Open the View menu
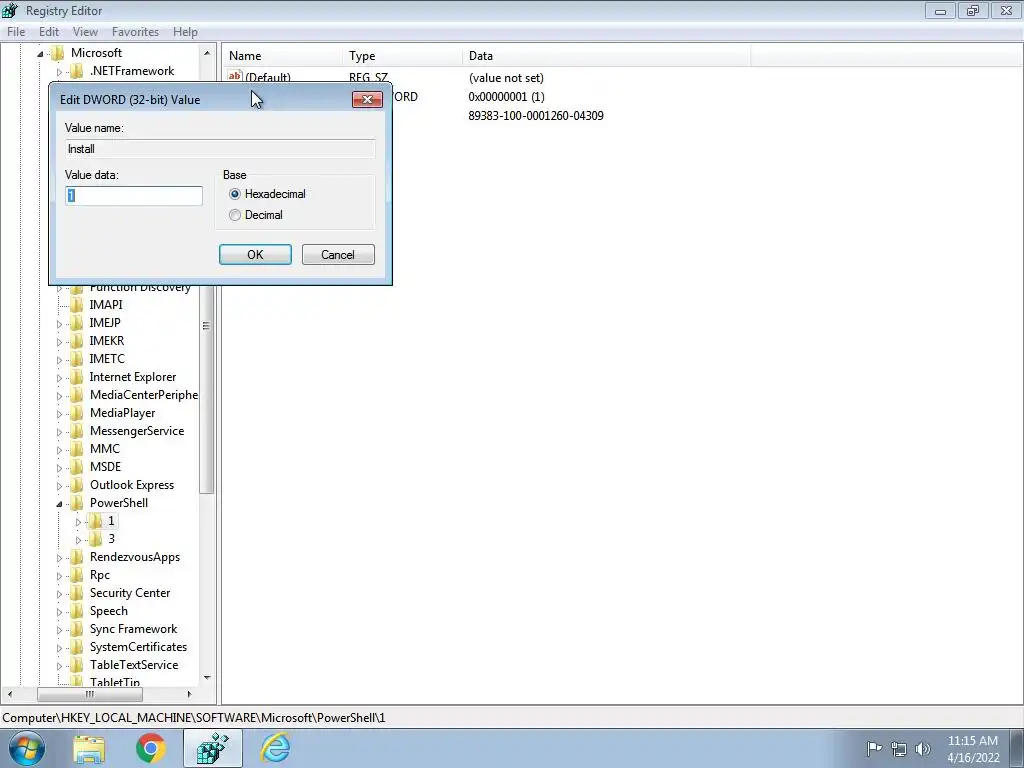 point(85,31)
